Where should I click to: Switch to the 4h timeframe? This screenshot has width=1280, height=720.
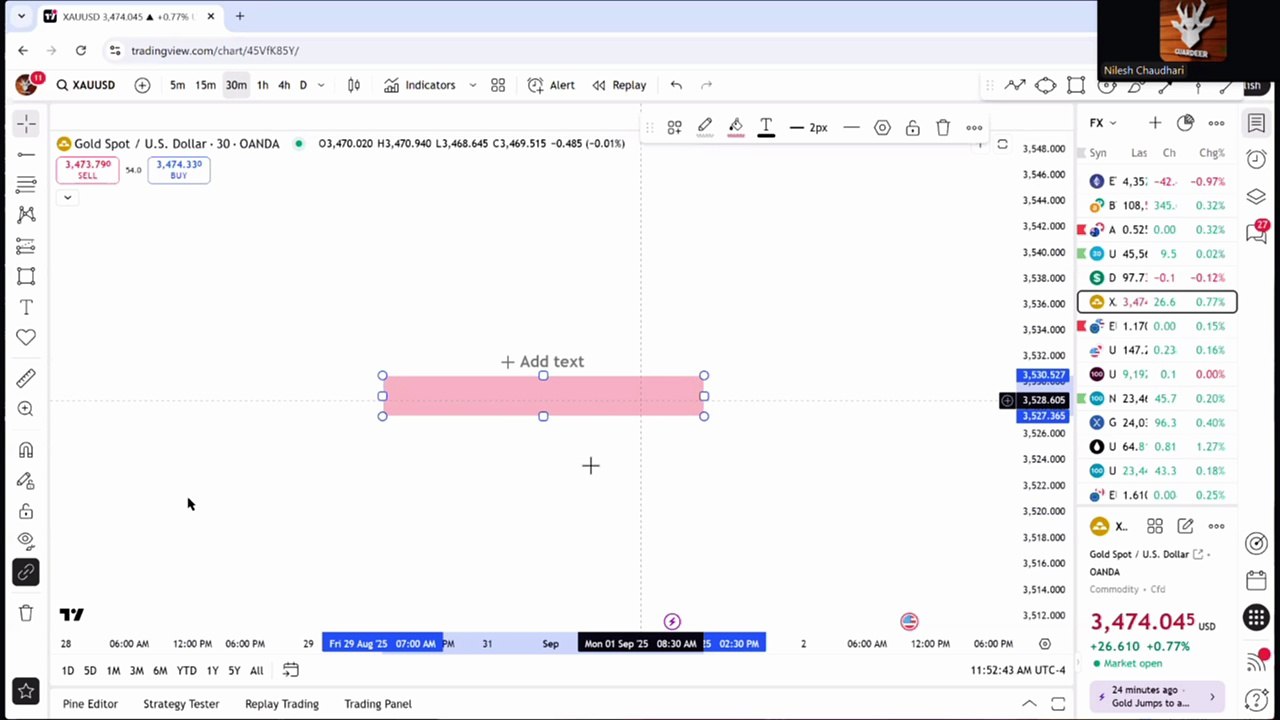coord(284,85)
